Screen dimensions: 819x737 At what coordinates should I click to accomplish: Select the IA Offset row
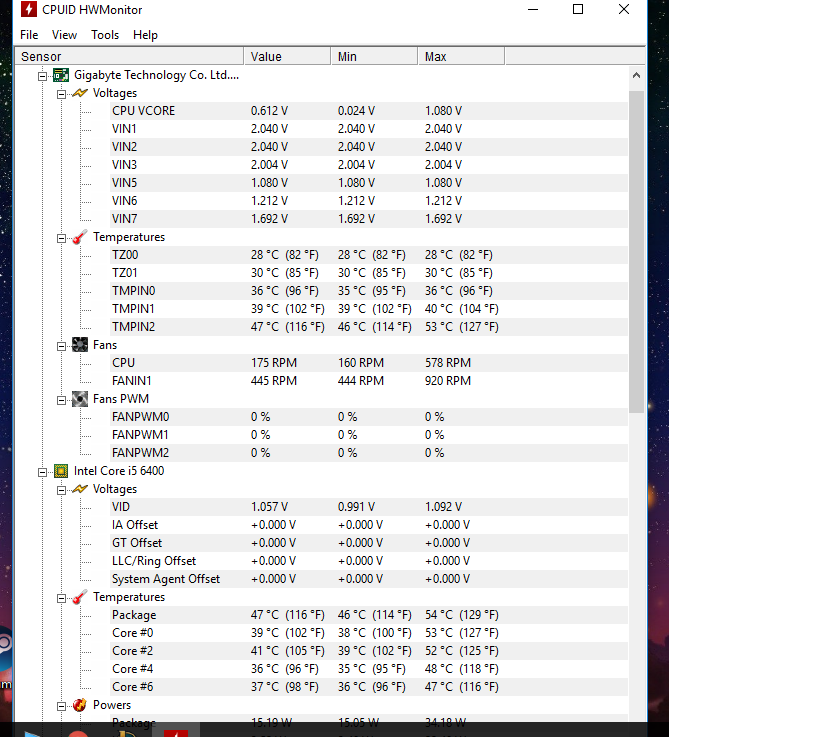click(x=368, y=525)
